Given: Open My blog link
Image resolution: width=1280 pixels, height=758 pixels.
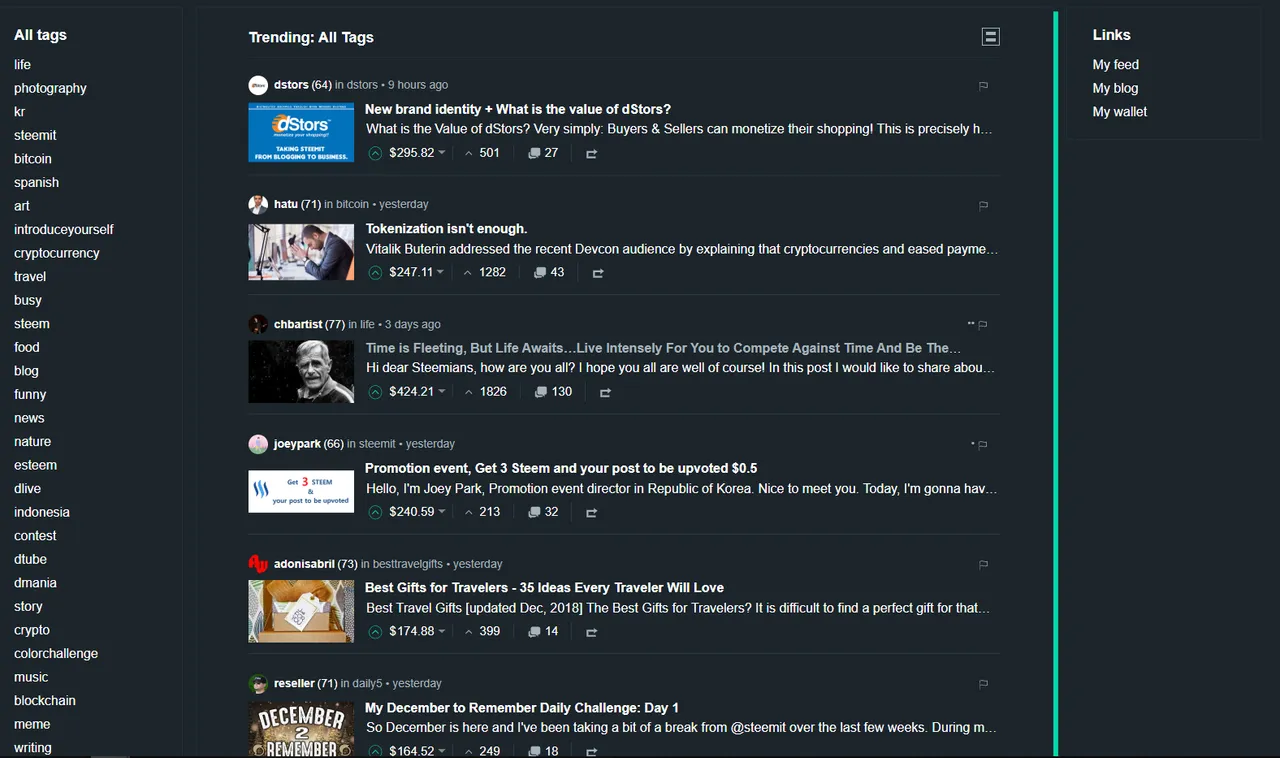Looking at the screenshot, I should click(1115, 88).
